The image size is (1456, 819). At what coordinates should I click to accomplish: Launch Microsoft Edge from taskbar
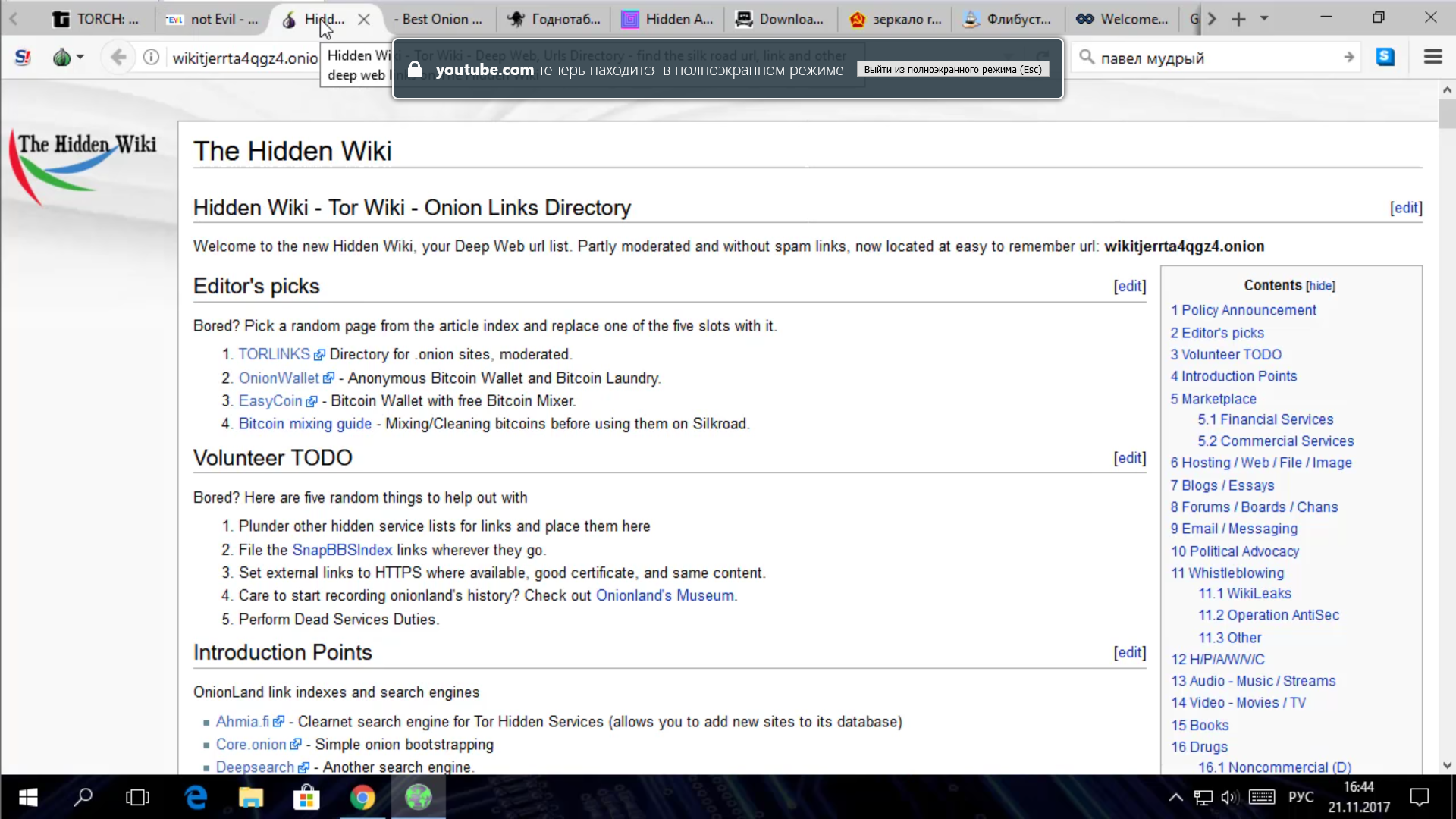click(x=196, y=797)
